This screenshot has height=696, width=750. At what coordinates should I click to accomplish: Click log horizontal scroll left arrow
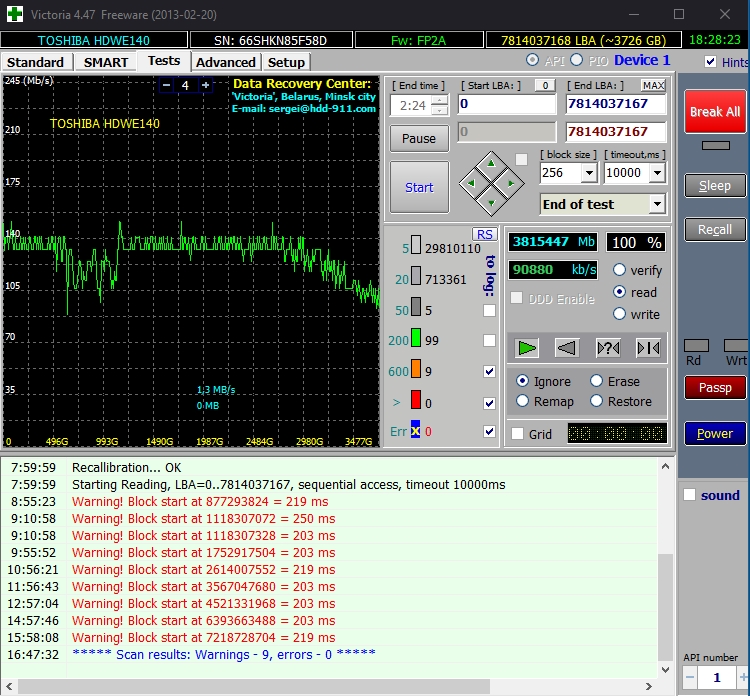coord(9,686)
